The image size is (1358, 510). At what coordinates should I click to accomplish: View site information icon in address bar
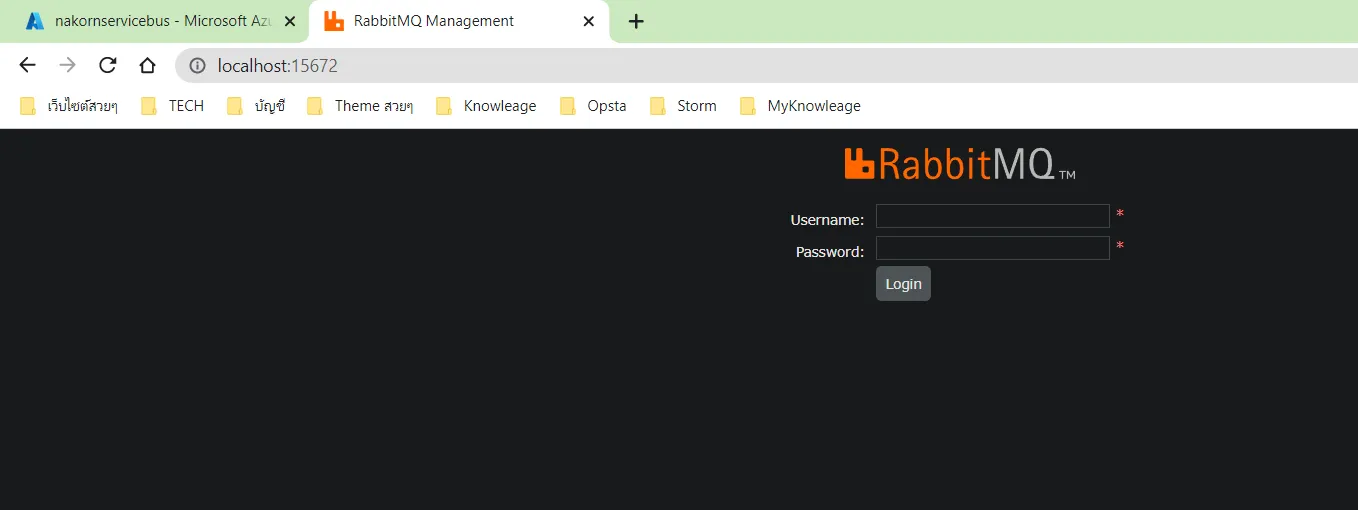click(198, 66)
